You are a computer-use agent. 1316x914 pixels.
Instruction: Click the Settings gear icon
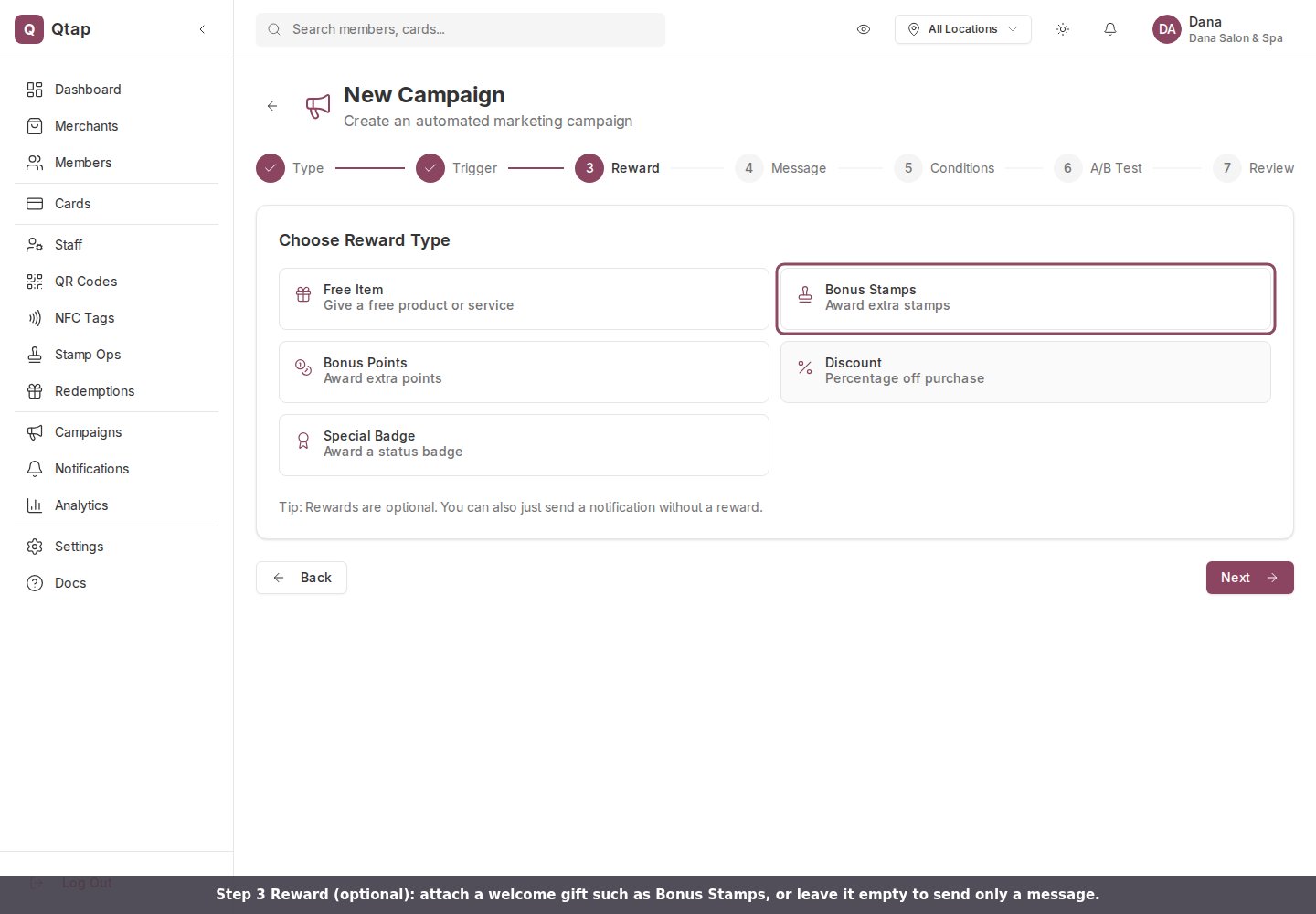click(35, 547)
